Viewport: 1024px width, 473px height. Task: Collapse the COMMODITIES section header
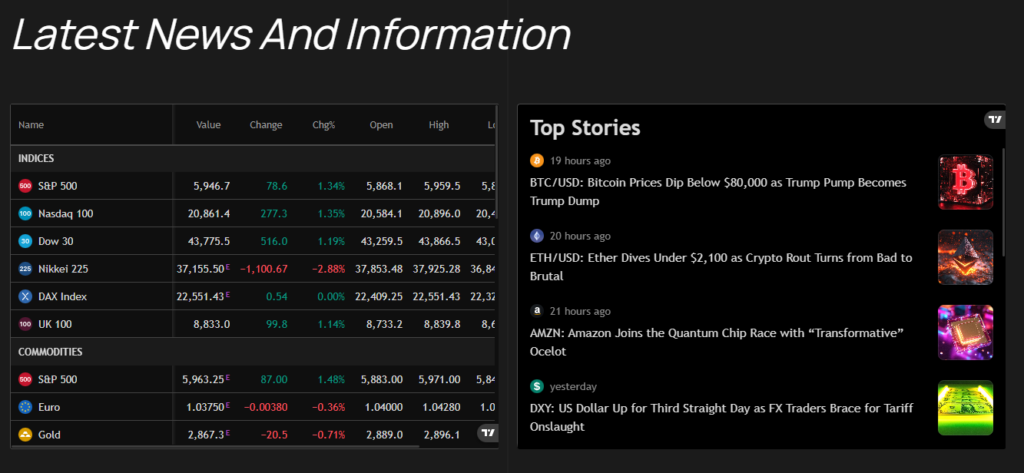49,352
